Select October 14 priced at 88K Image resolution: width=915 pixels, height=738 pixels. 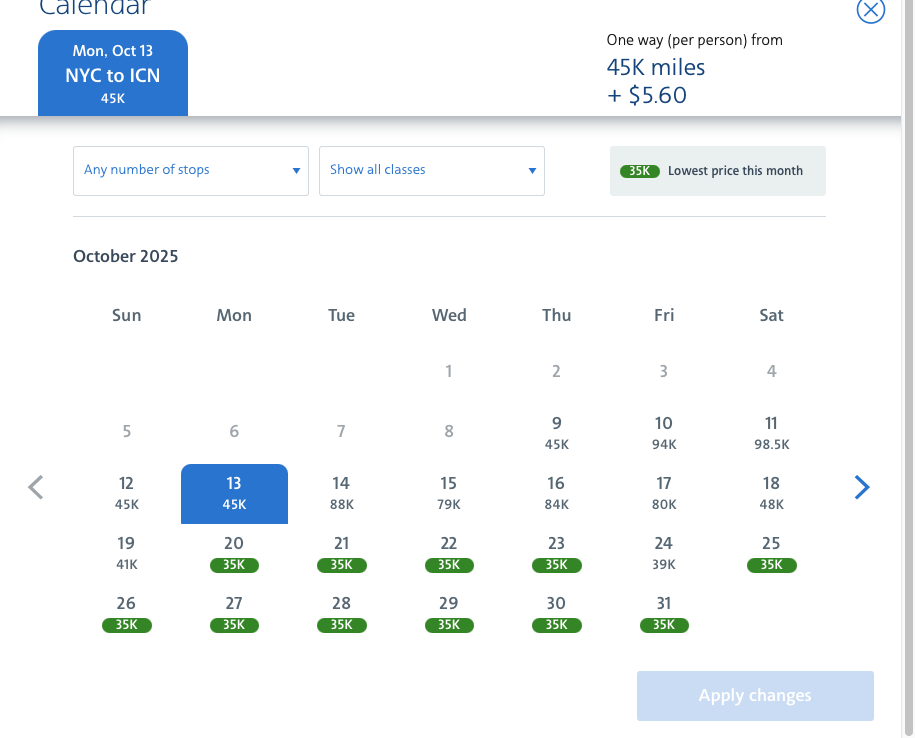[x=341, y=493]
